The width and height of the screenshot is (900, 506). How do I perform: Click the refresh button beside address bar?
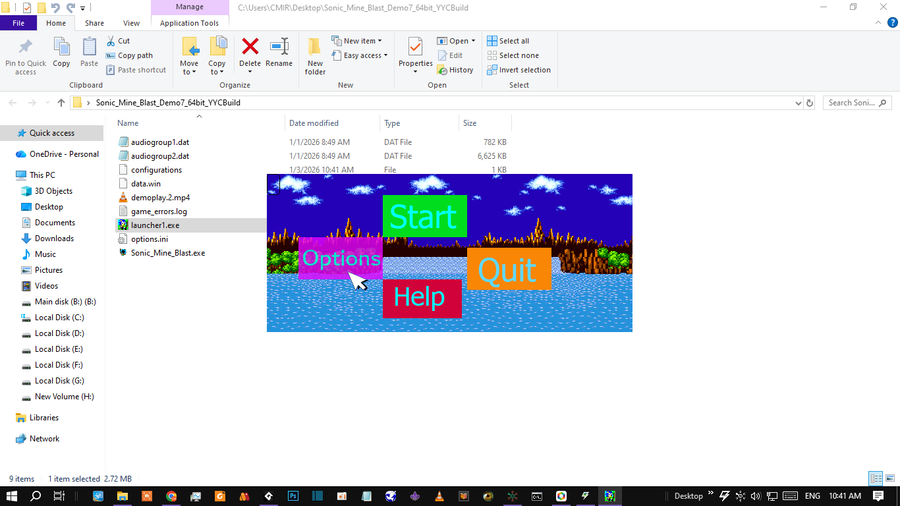809,103
